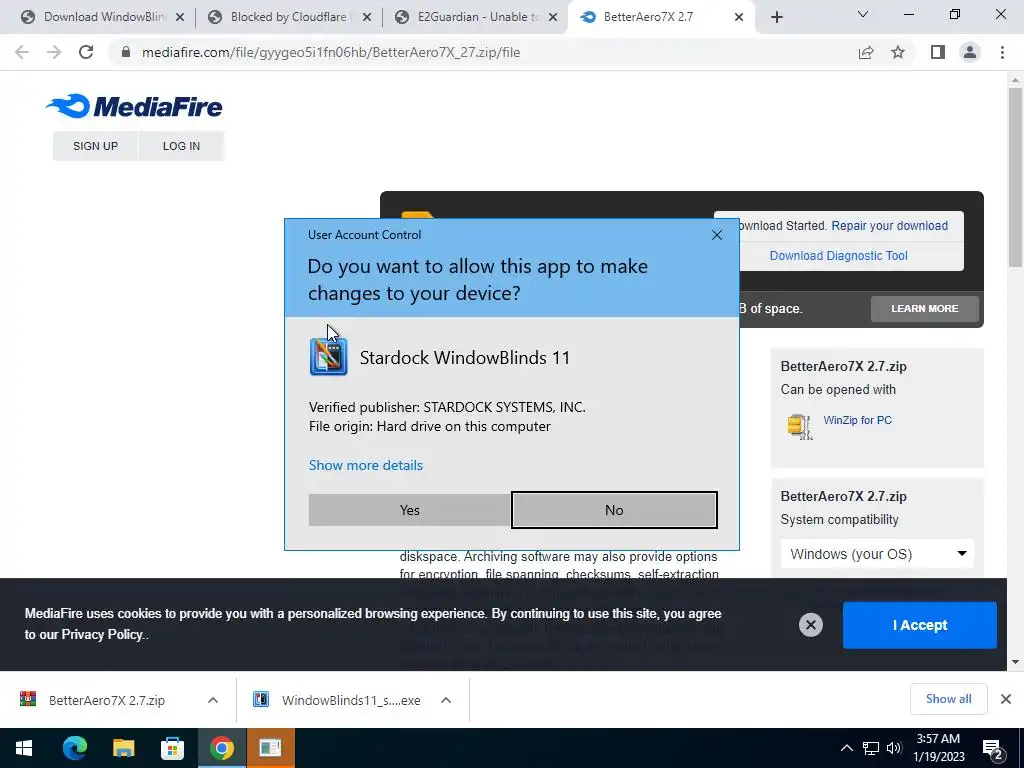This screenshot has width=1024, height=768.
Task: Close the BetterAero7X 2.7 tab
Action: coord(739,18)
